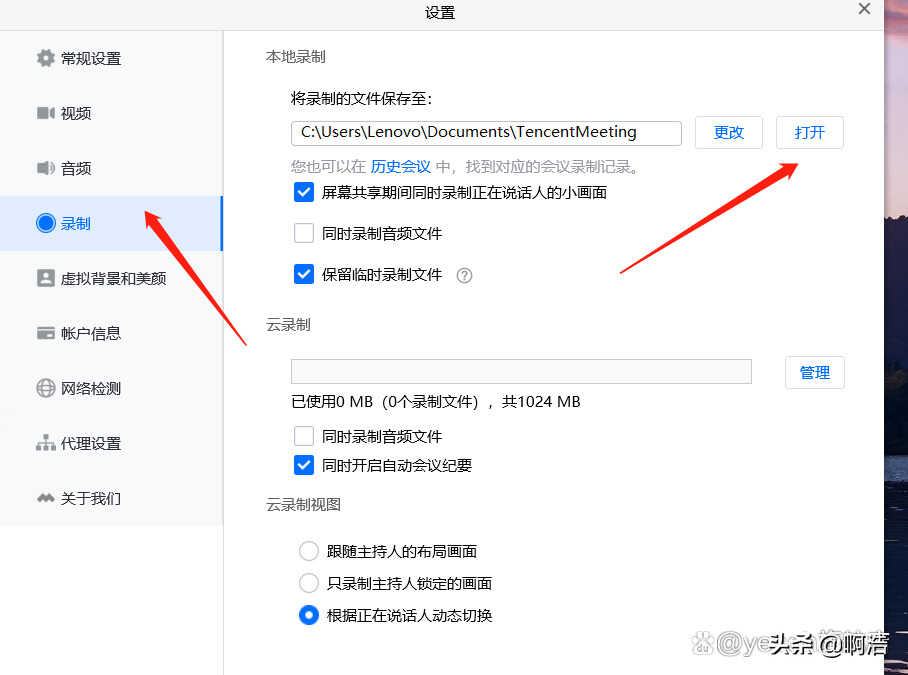Enable local 同时录制音频文件 checkbox

tap(304, 233)
